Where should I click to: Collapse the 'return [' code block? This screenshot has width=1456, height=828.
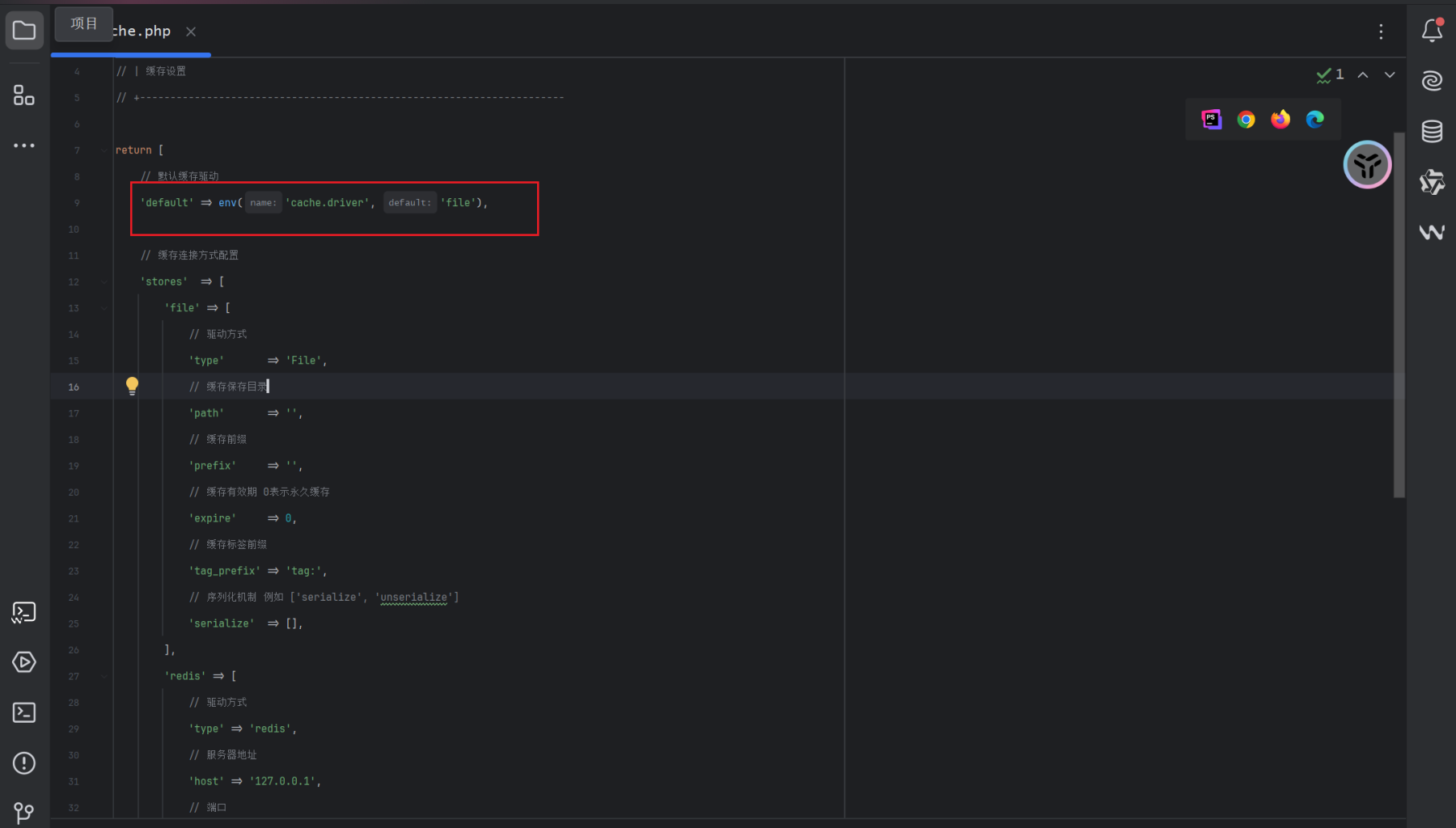click(x=104, y=150)
